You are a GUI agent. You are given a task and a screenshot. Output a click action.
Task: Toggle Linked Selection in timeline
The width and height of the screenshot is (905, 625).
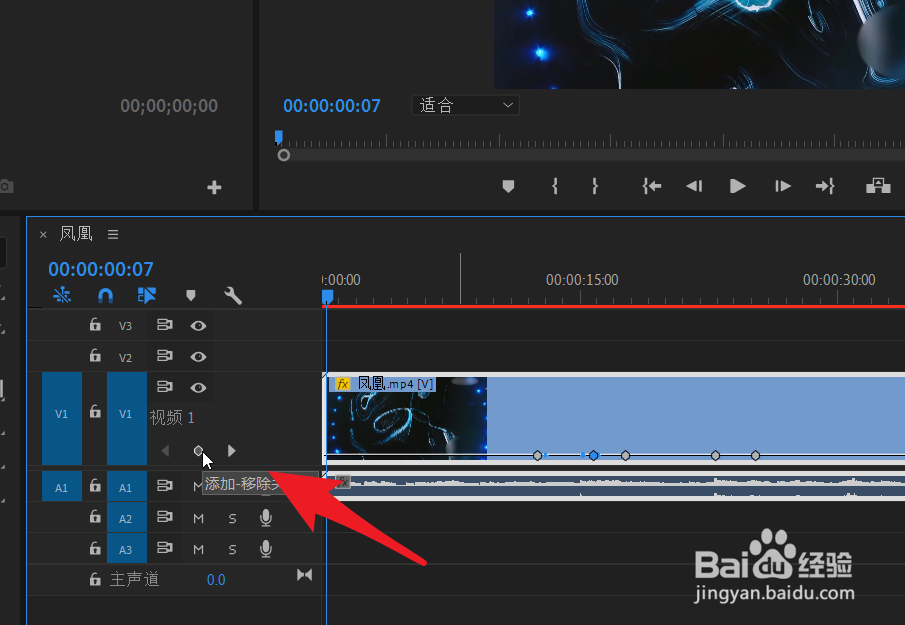pos(147,295)
